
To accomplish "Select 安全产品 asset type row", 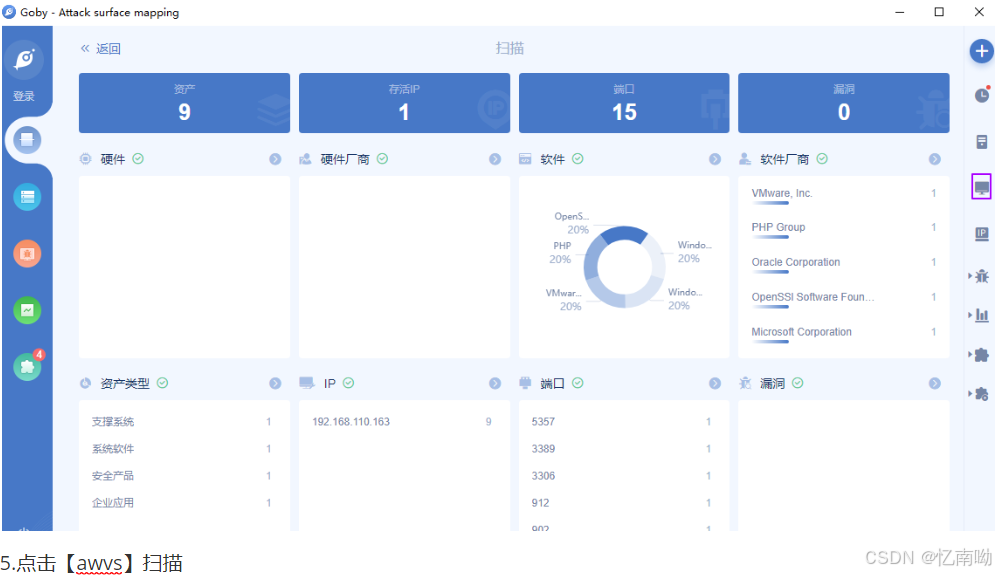I will point(182,476).
